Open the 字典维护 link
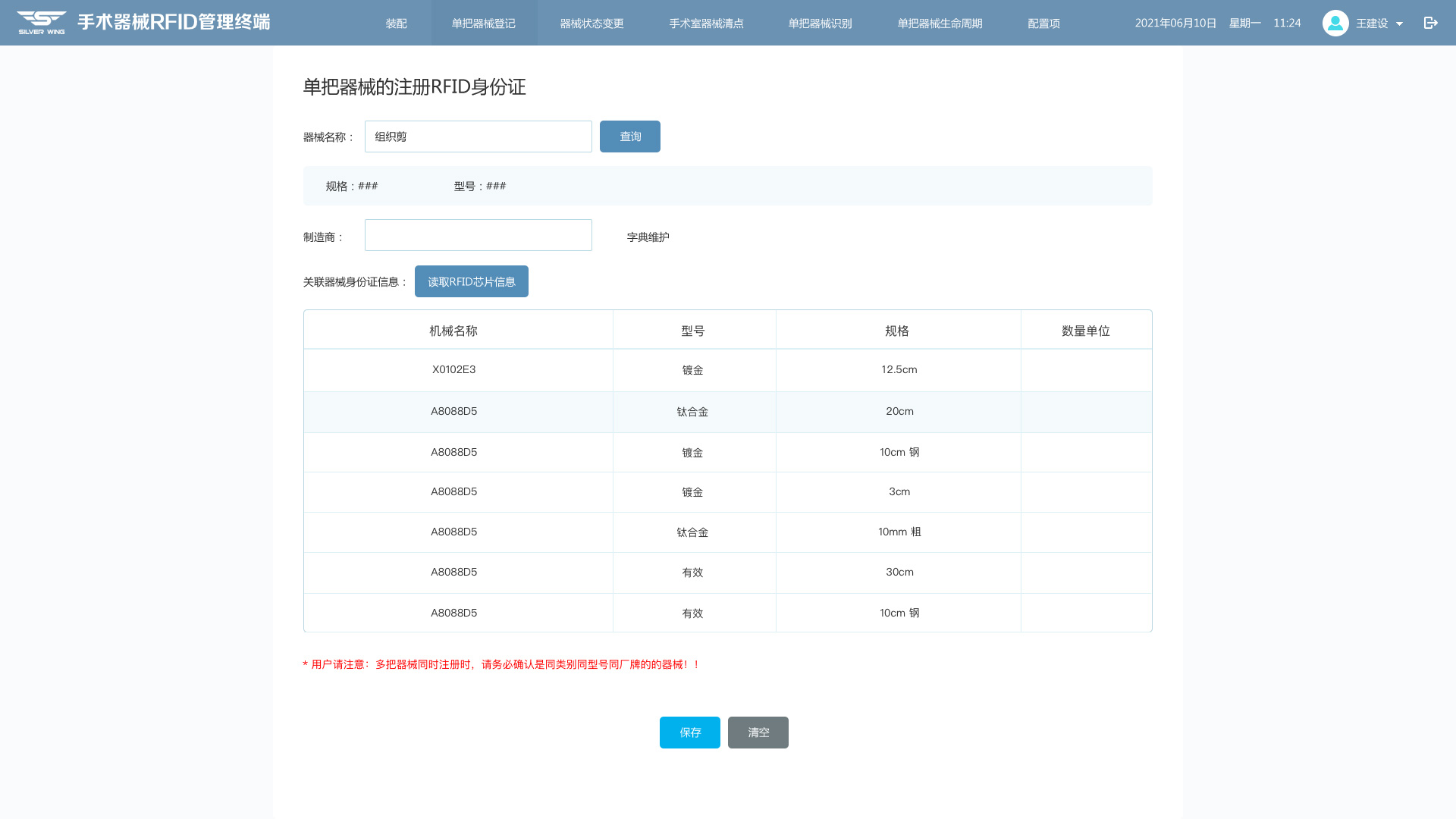 pos(648,237)
